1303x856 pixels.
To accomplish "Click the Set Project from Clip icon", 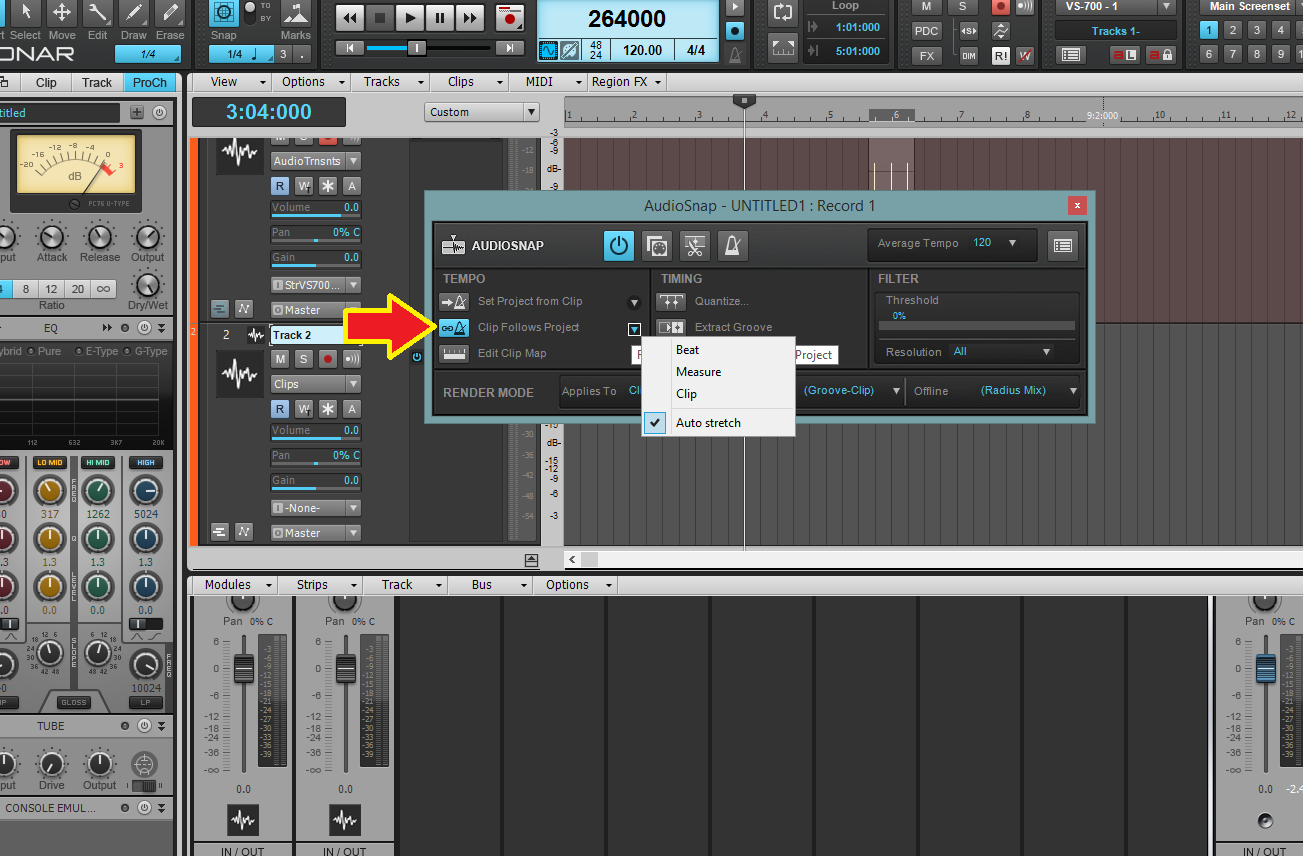I will [x=454, y=301].
